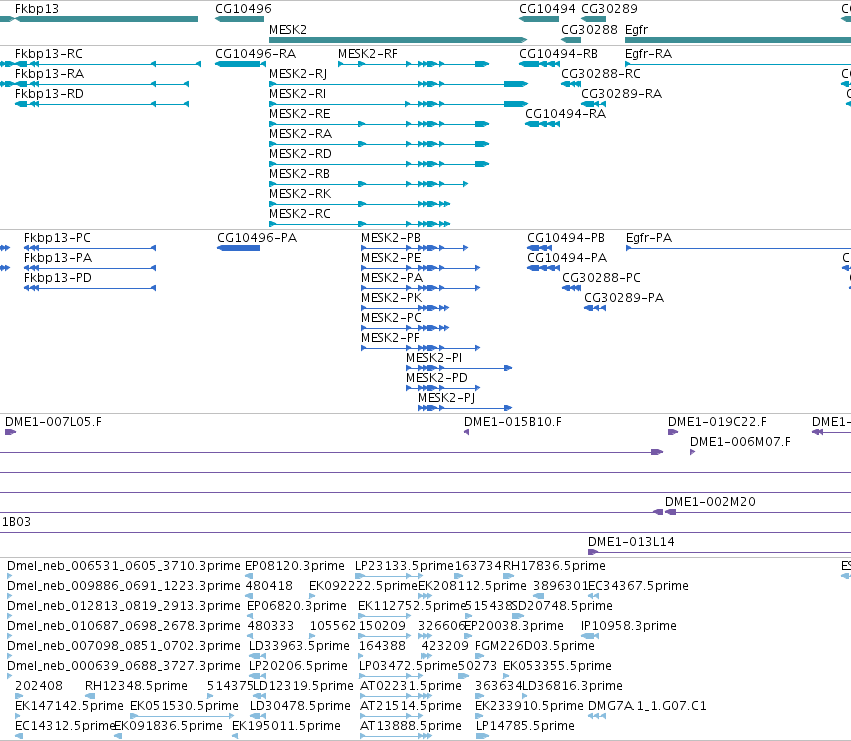Click protein Fkbp13-PD
The width and height of the screenshot is (851, 741).
[58, 278]
